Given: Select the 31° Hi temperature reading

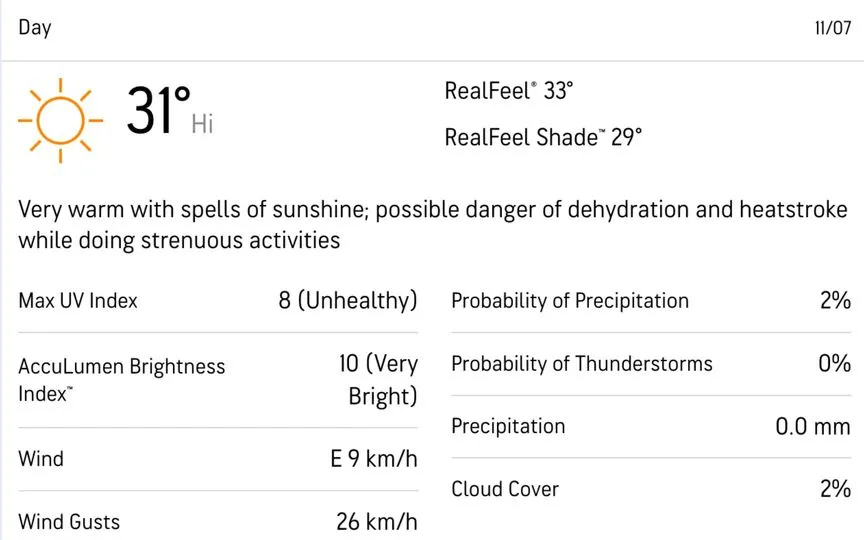Looking at the screenshot, I should pyautogui.click(x=170, y=111).
